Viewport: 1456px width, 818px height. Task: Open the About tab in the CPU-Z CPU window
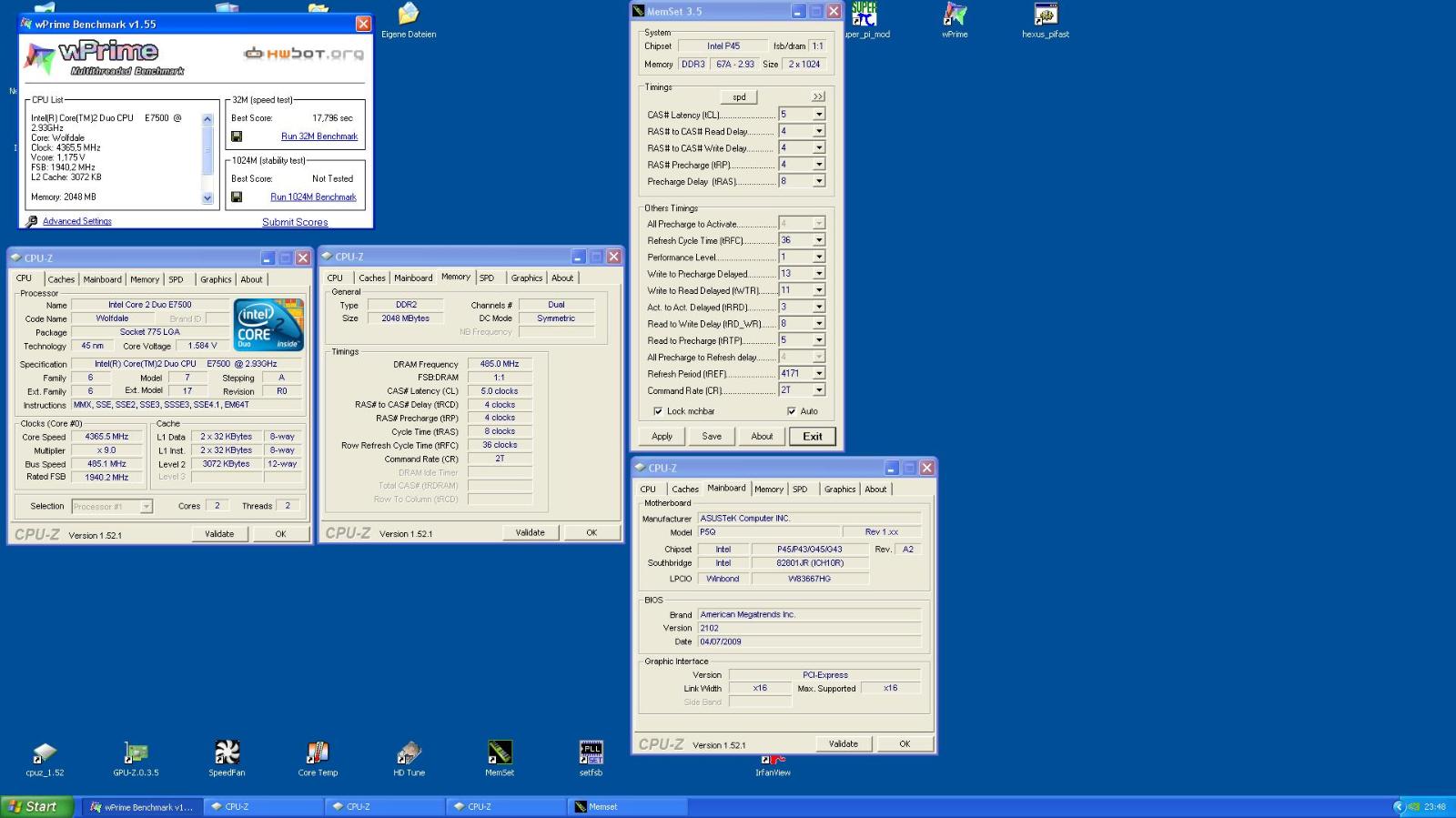pos(251,279)
